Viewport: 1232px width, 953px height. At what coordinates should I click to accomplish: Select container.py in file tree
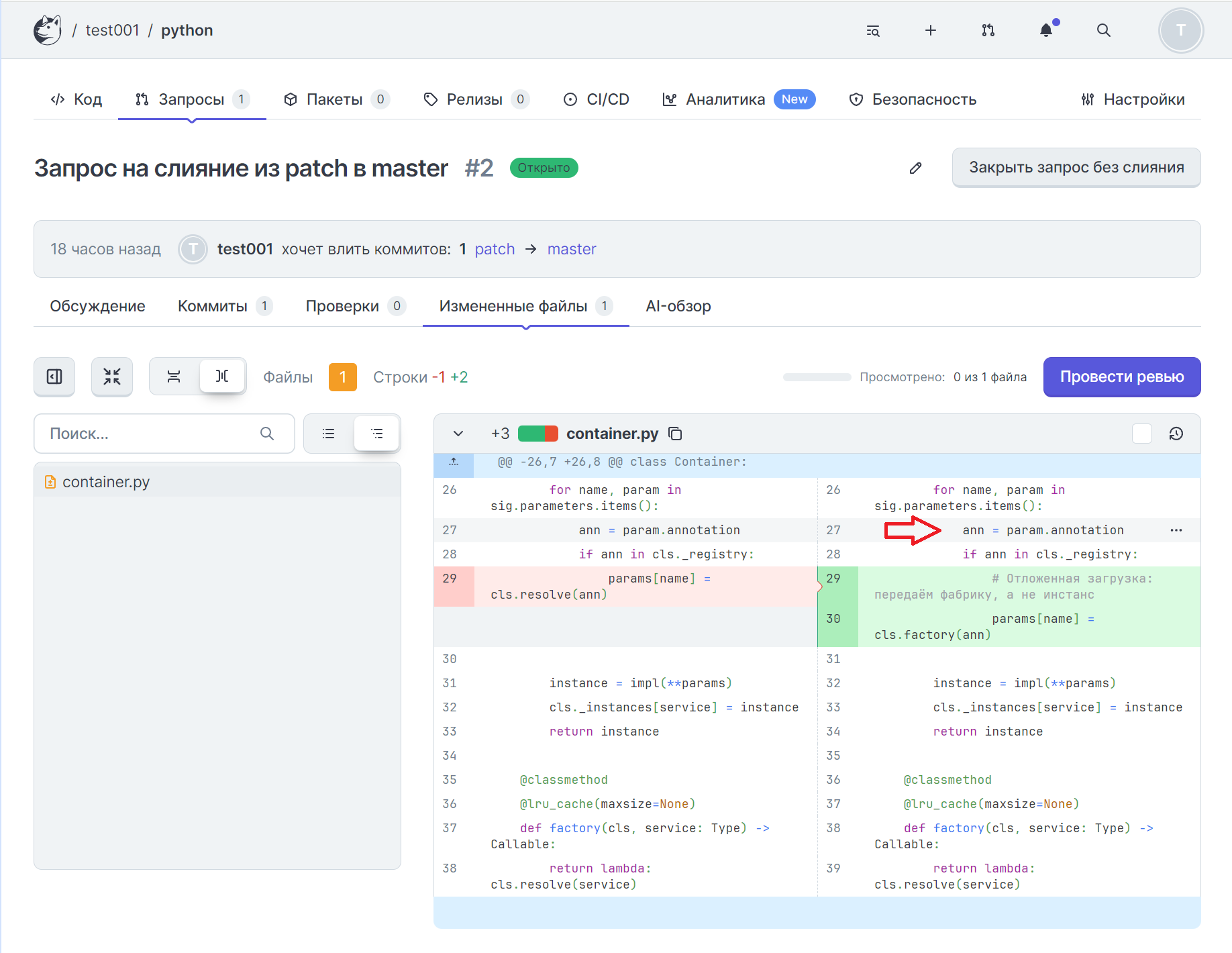217,482
